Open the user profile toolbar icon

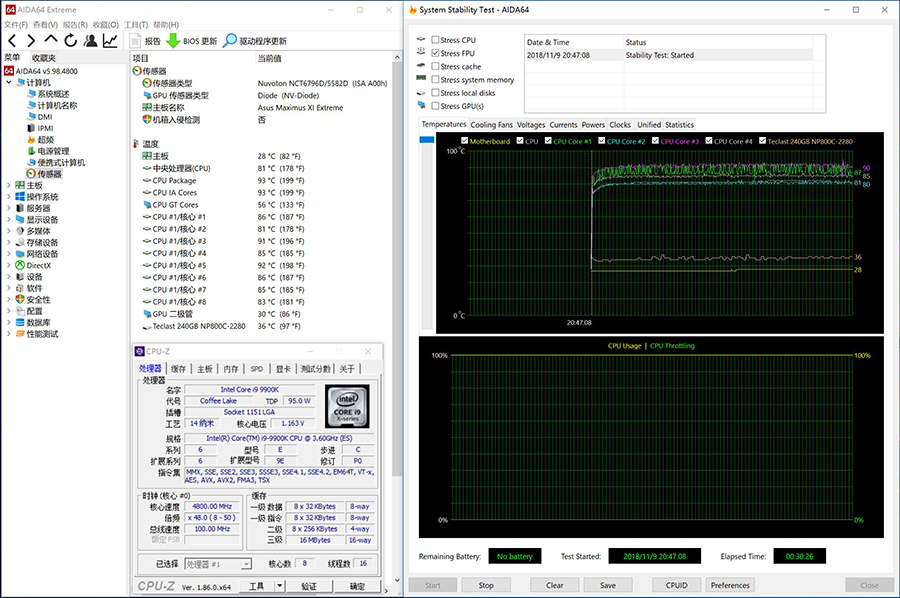(x=90, y=41)
